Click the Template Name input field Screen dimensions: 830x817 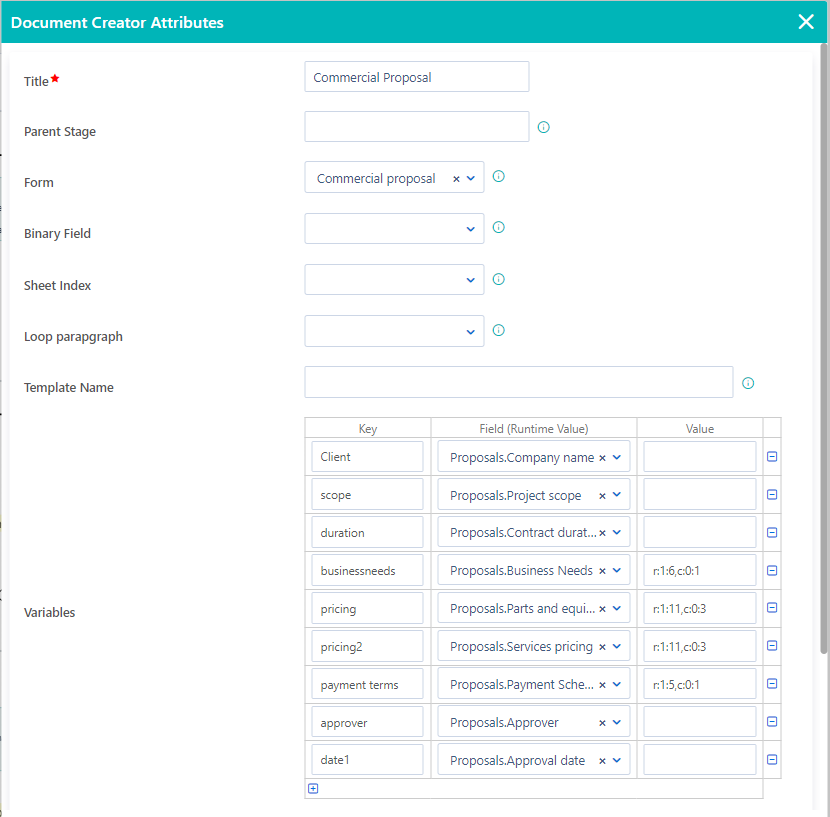(519, 382)
